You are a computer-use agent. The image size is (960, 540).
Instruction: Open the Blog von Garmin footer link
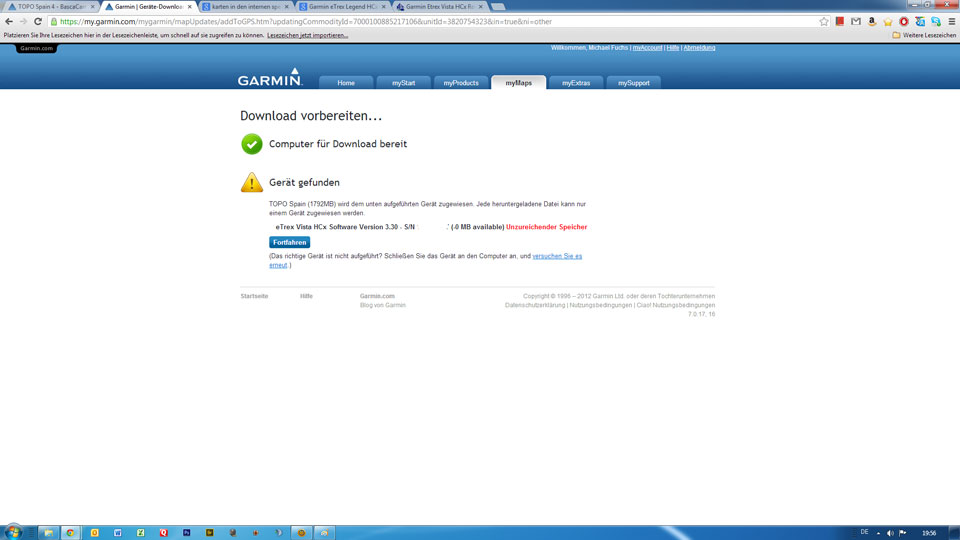[383, 306]
